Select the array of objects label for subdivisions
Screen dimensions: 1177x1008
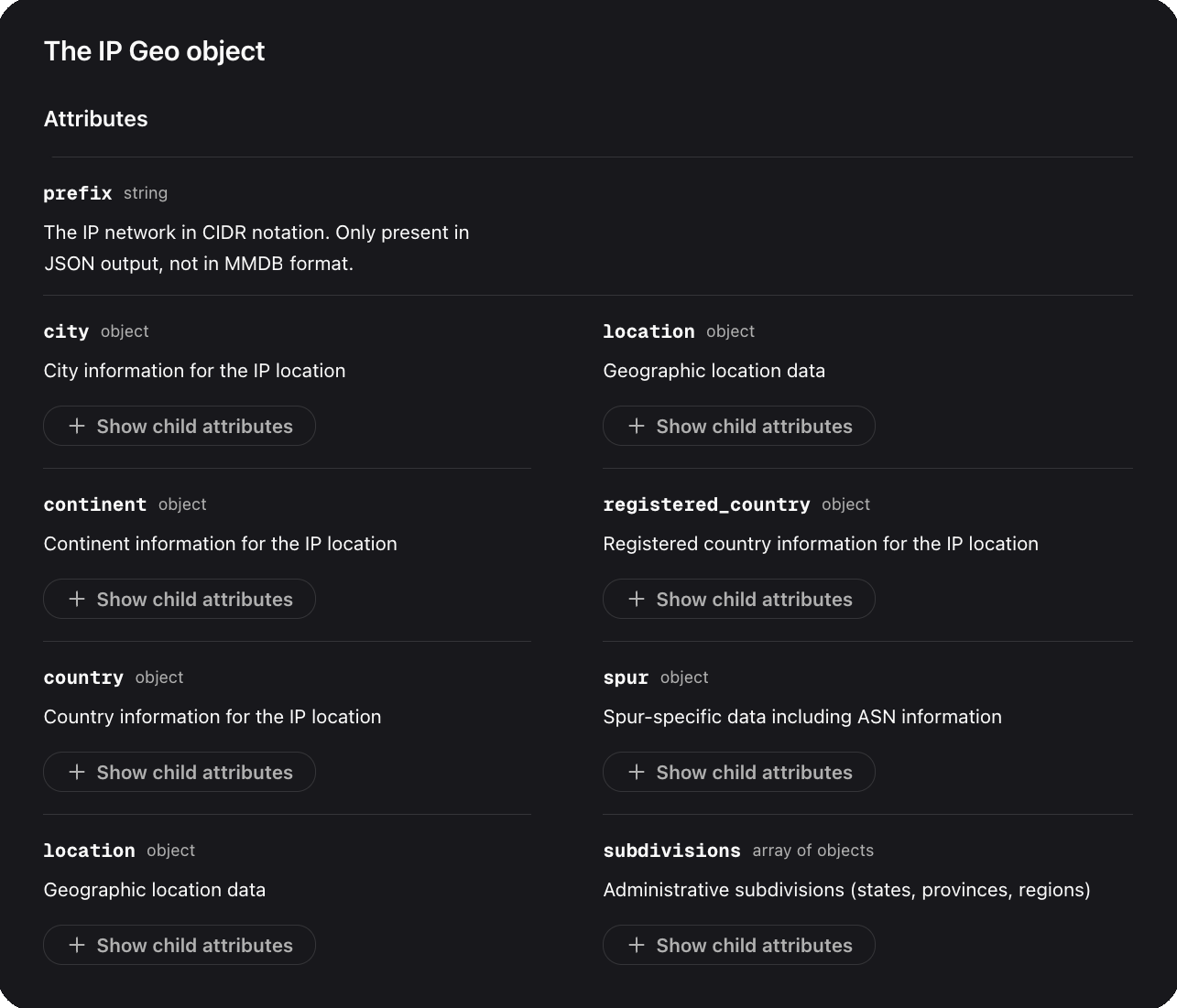[x=812, y=851]
